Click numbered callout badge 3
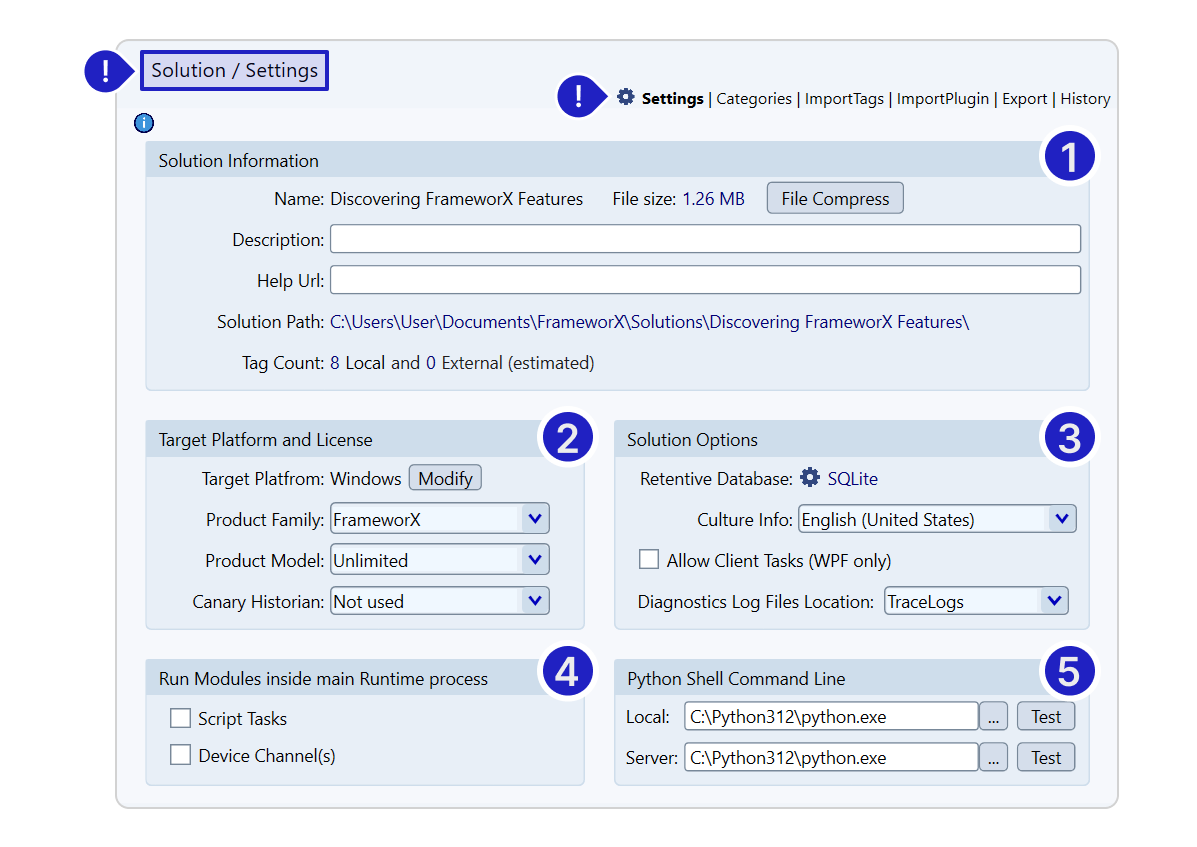This screenshot has width=1197, height=847. pos(1069,437)
